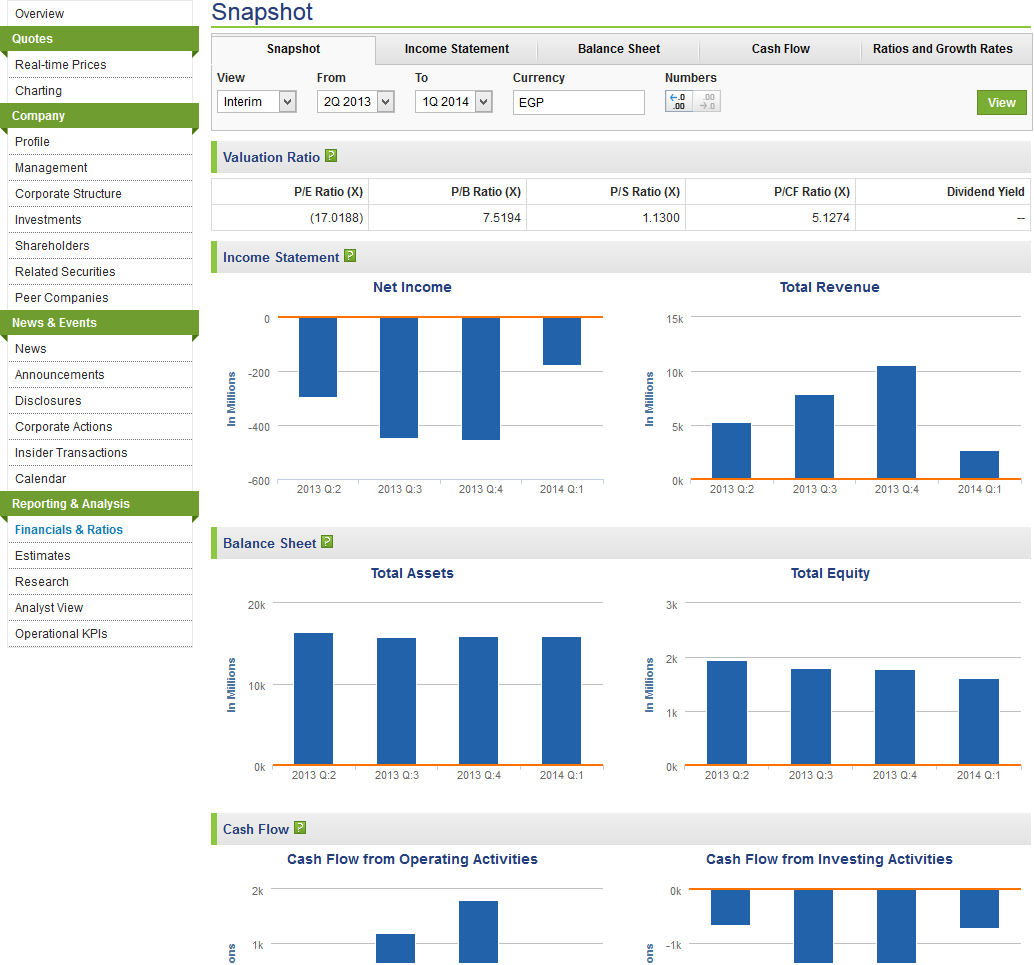Click the 2014 Q:1 Net Income bar
This screenshot has height=965, width=1034.
pyautogui.click(x=562, y=341)
